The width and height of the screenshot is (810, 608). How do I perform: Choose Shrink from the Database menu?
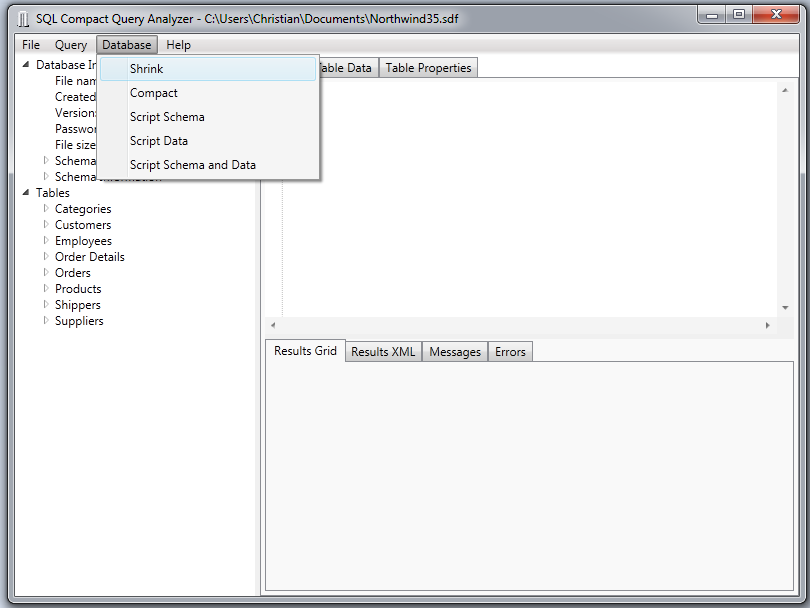point(208,69)
